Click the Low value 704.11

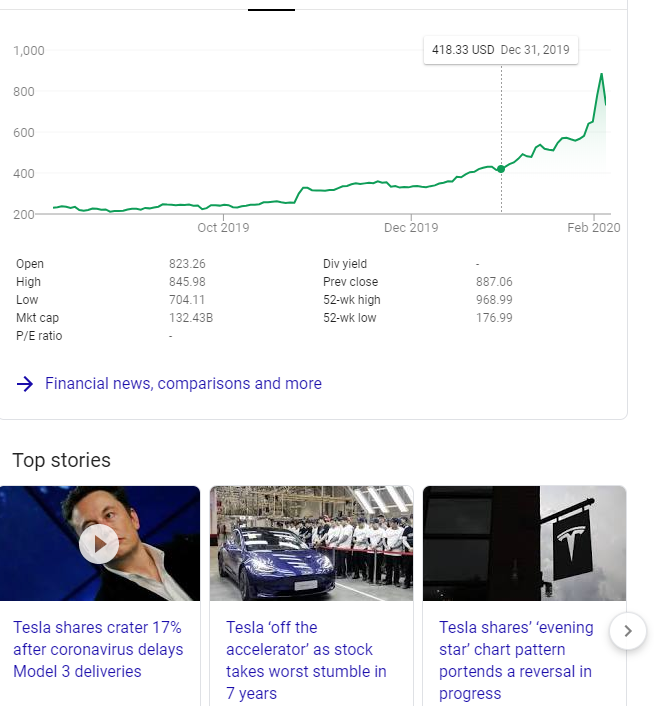187,299
